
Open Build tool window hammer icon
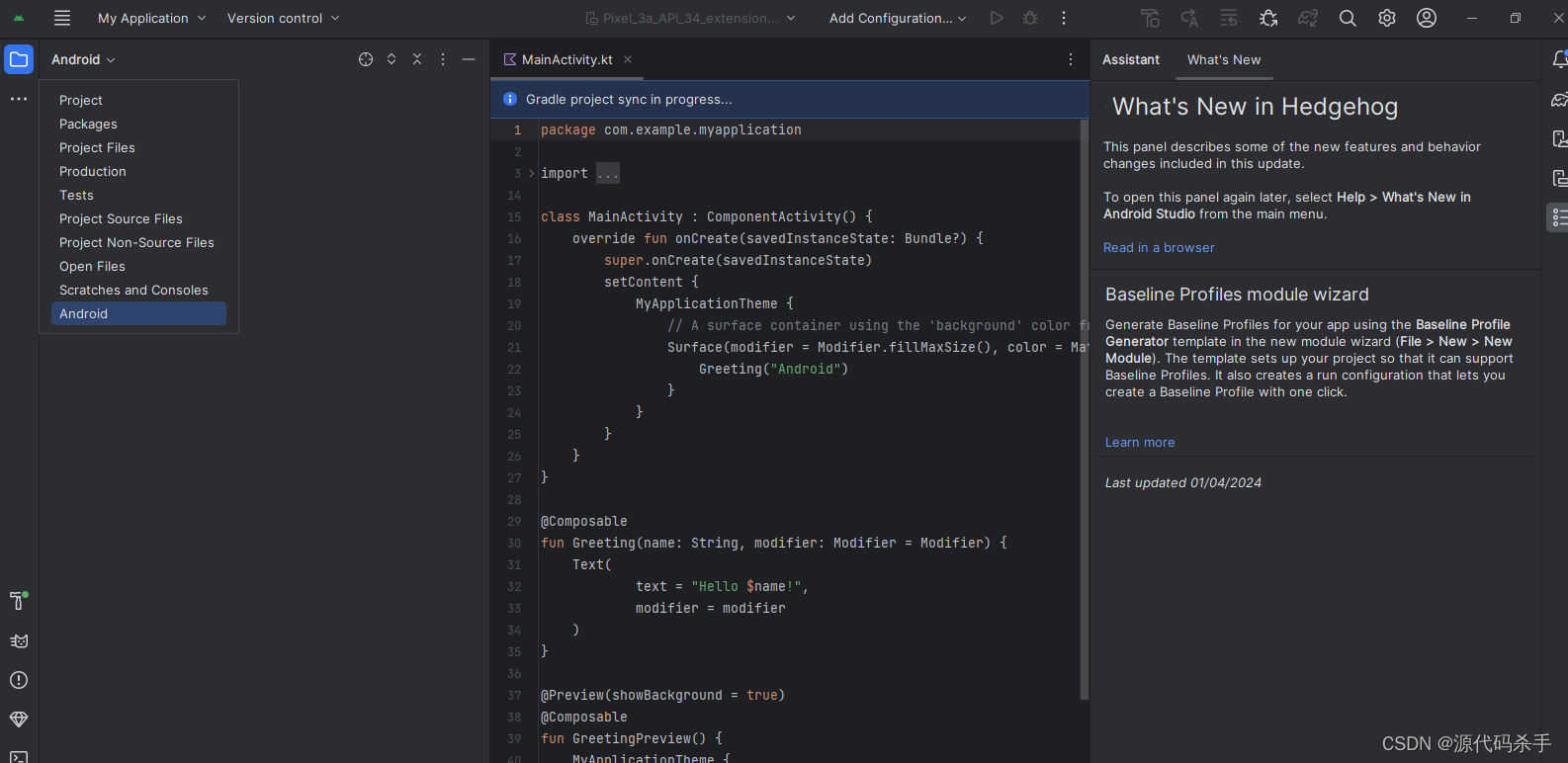point(19,601)
